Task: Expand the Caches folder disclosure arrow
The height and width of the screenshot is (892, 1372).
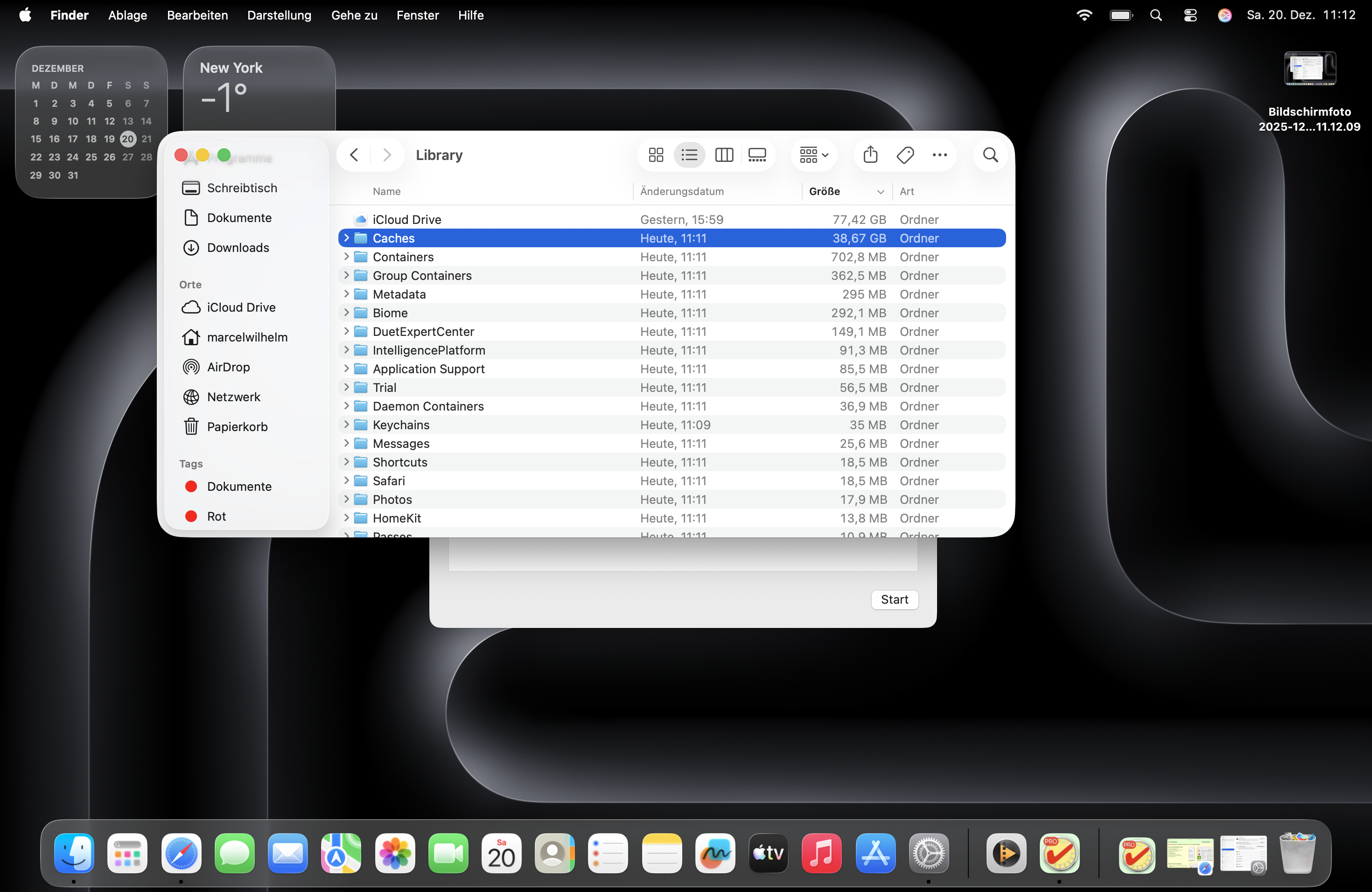Action: click(346, 237)
